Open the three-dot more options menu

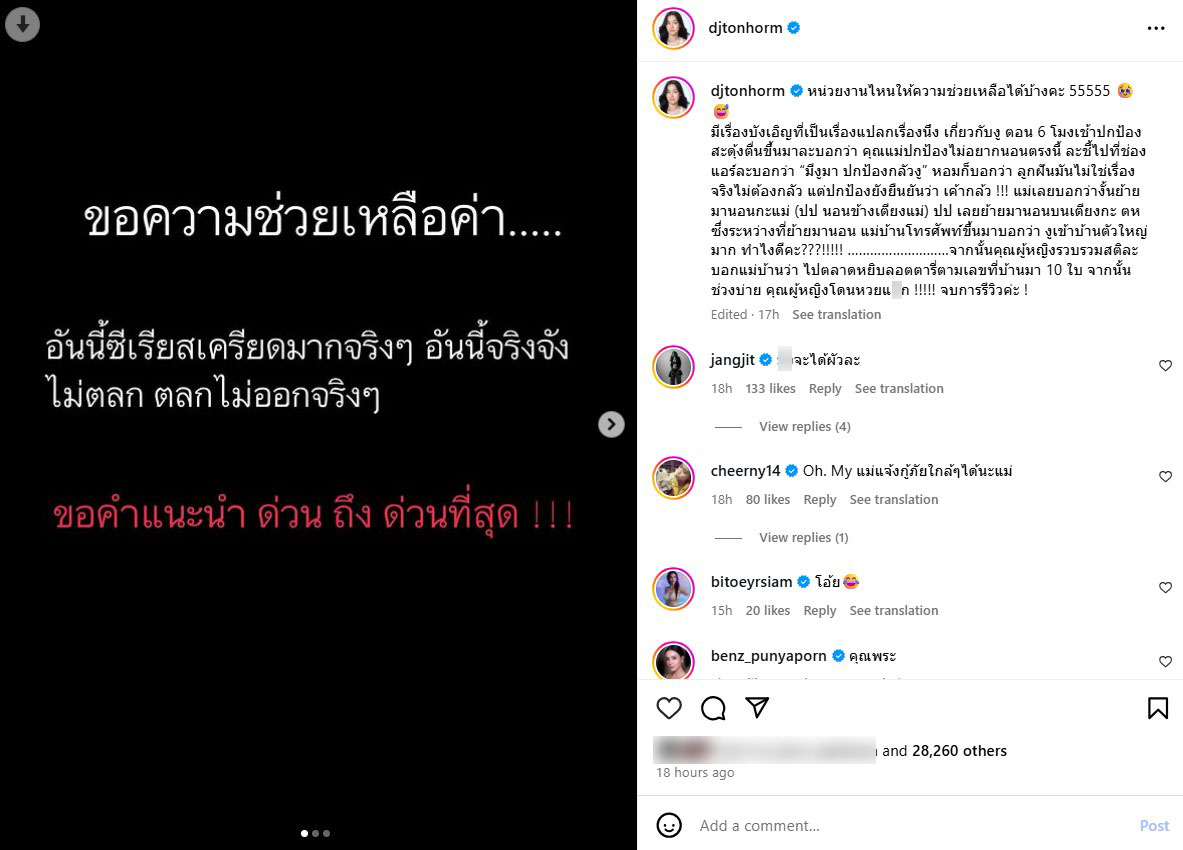point(1155,28)
